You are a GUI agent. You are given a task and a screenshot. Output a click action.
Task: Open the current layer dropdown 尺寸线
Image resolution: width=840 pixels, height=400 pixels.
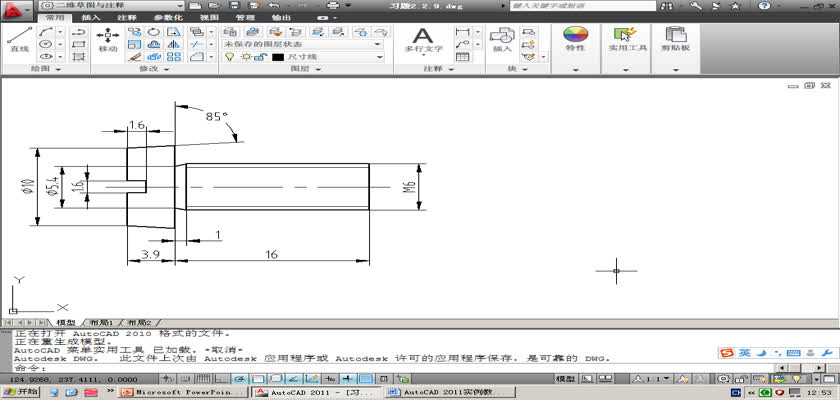click(303, 57)
